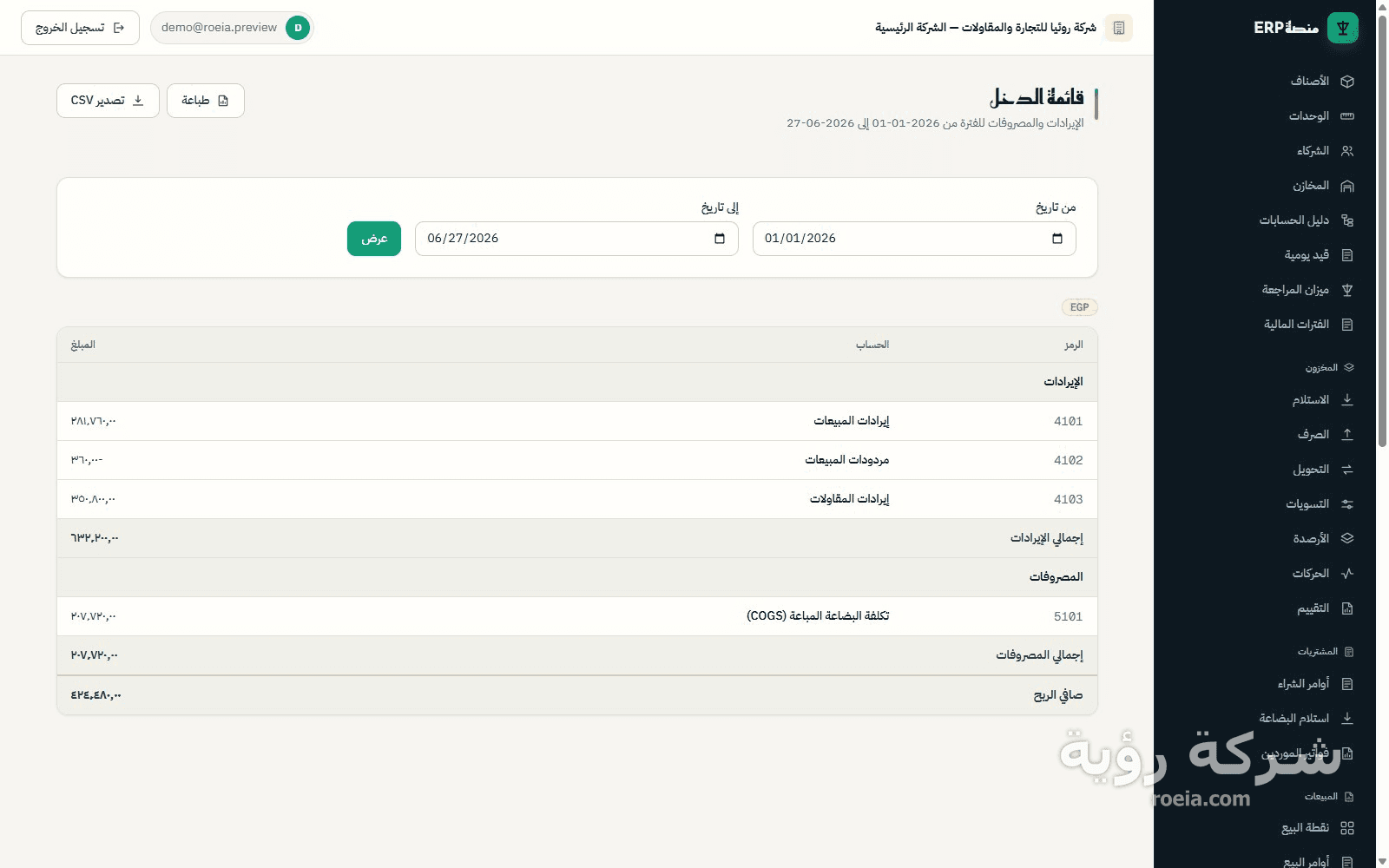Viewport: 1389px width, 868px height.
Task: Click the المخازن warehouse icon
Action: coord(1347,186)
